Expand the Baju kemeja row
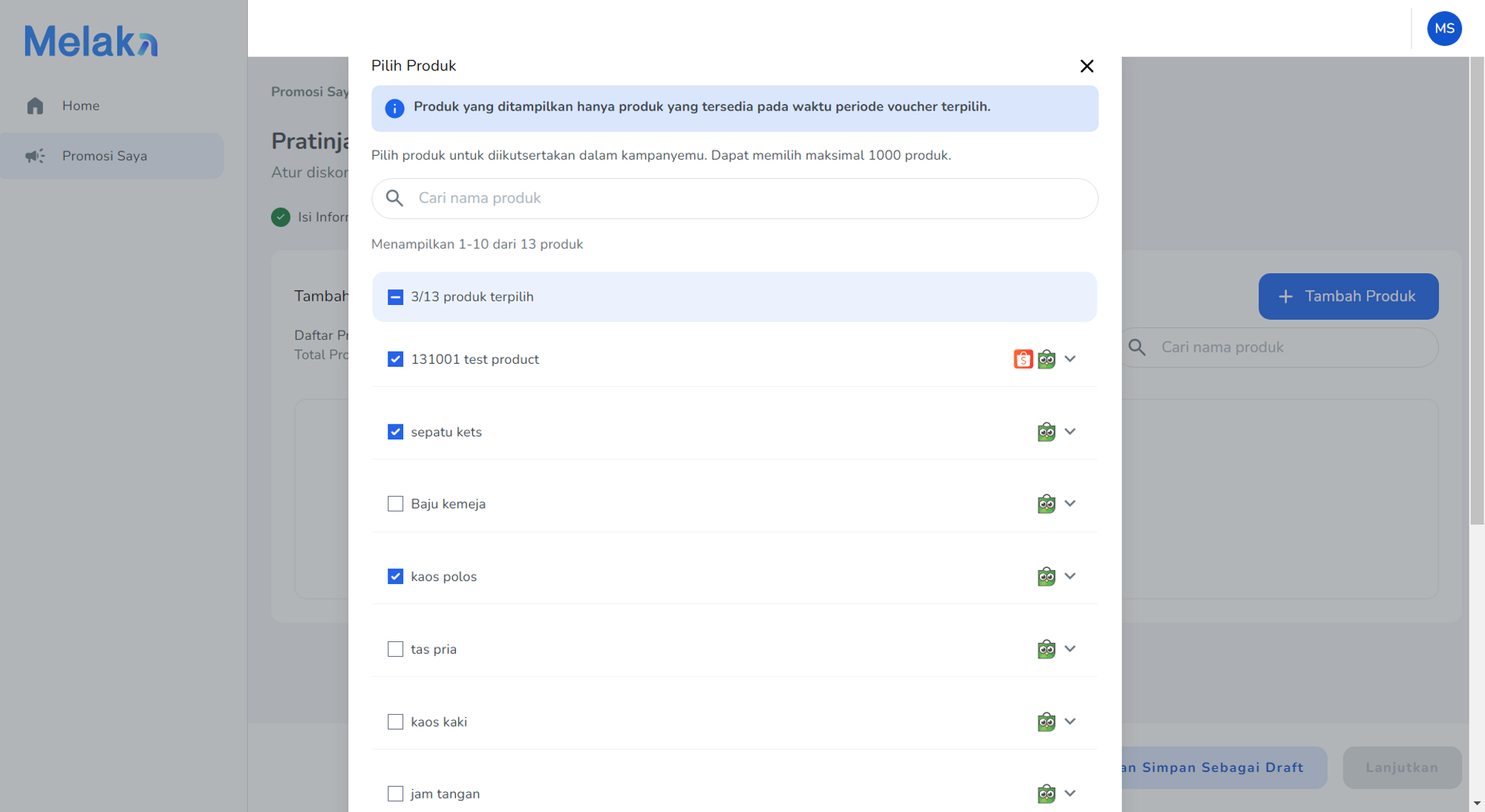This screenshot has width=1485, height=812. (x=1070, y=503)
